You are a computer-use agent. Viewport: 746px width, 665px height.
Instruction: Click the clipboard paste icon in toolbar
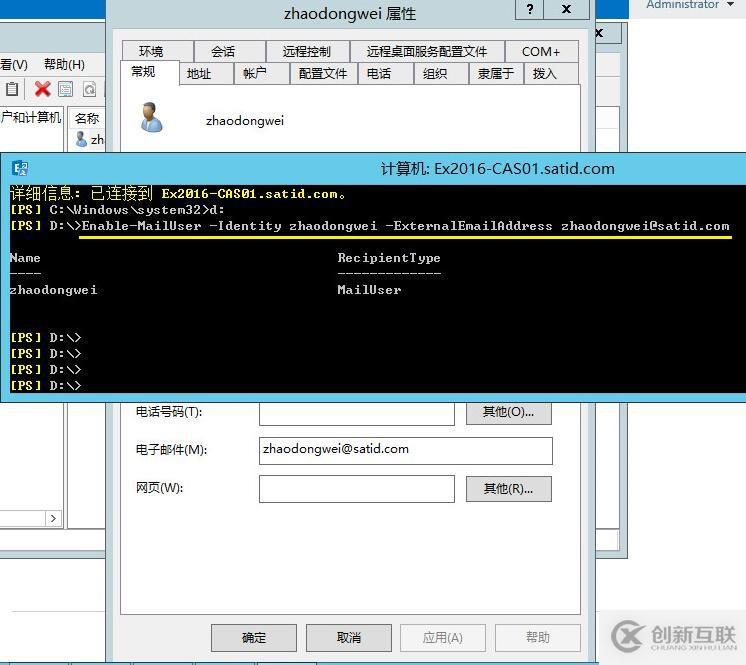coord(12,89)
